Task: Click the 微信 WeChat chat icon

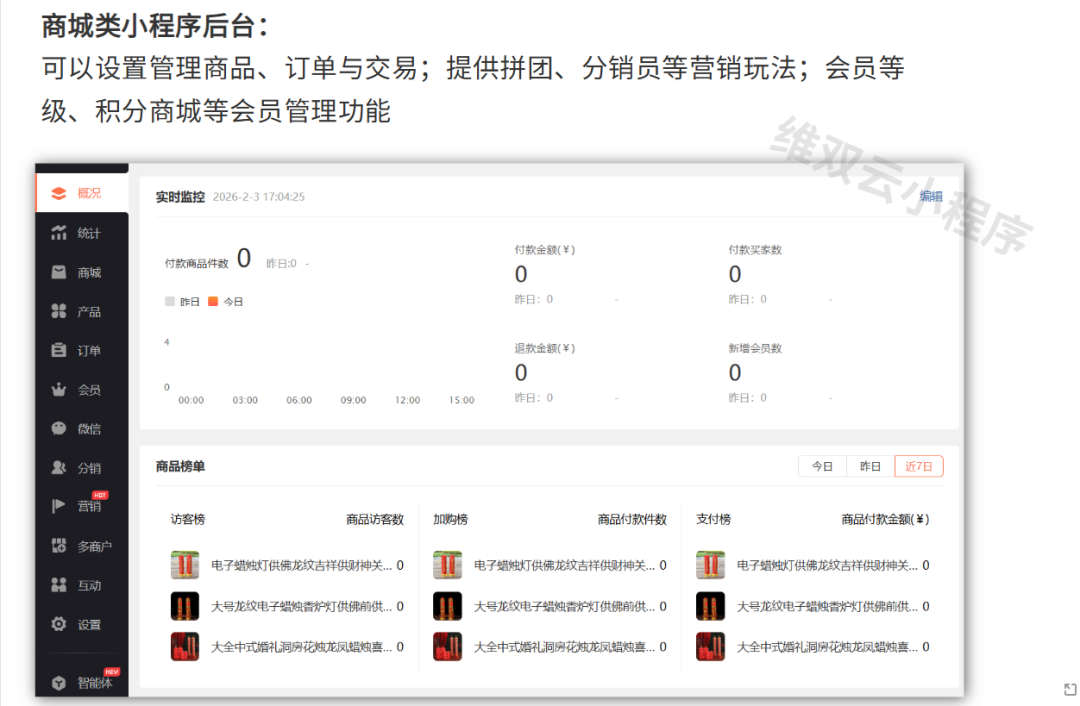Action: coord(59,428)
